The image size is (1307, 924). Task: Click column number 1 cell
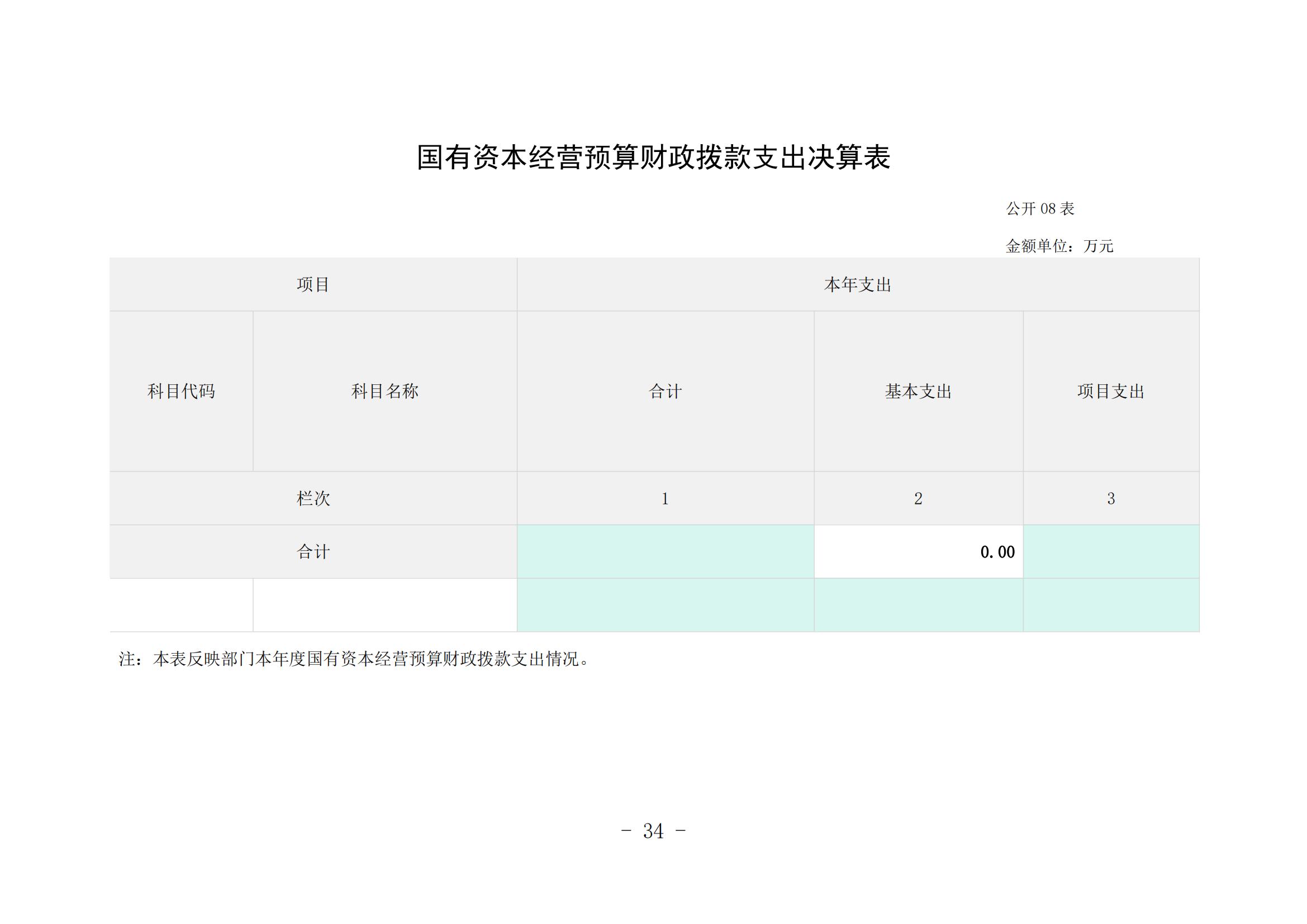click(666, 498)
